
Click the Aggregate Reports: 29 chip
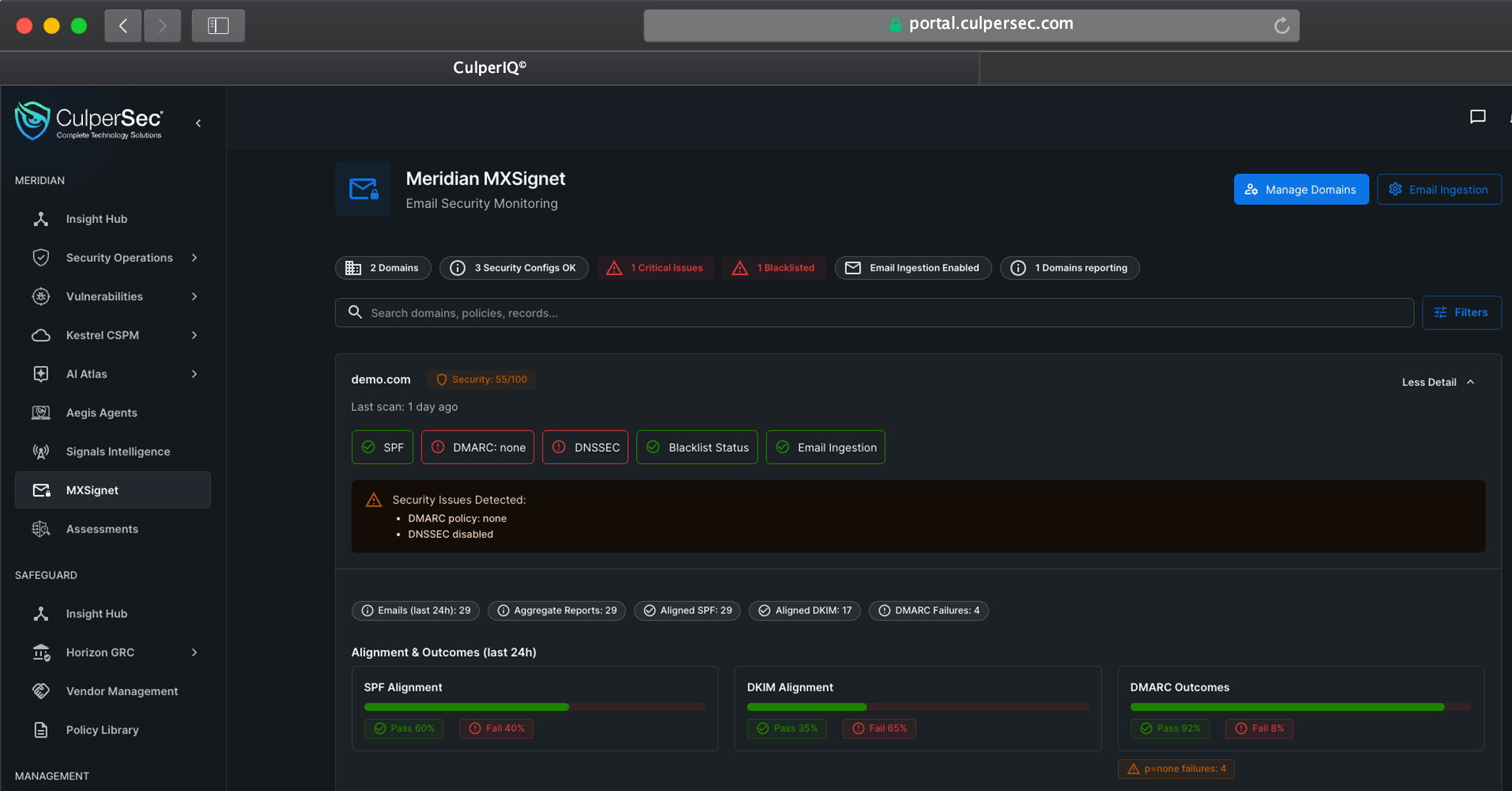556,611
